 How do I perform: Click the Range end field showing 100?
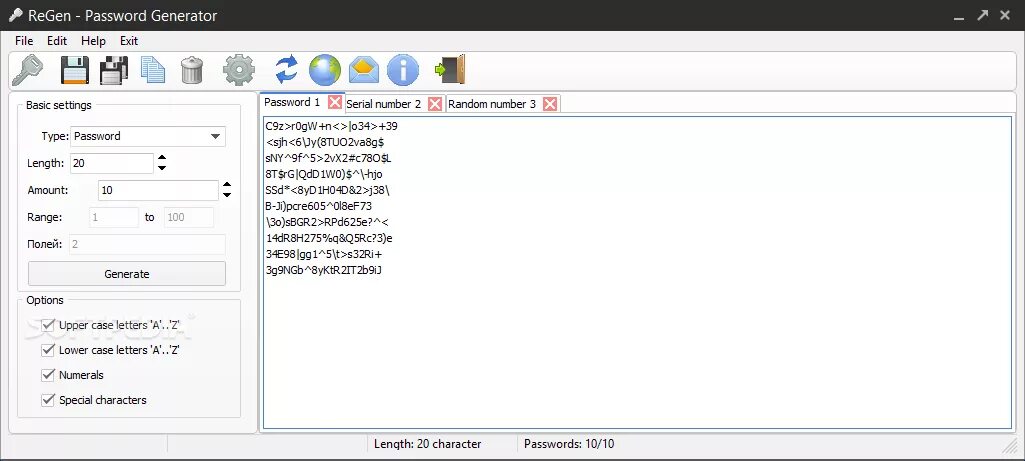point(189,217)
